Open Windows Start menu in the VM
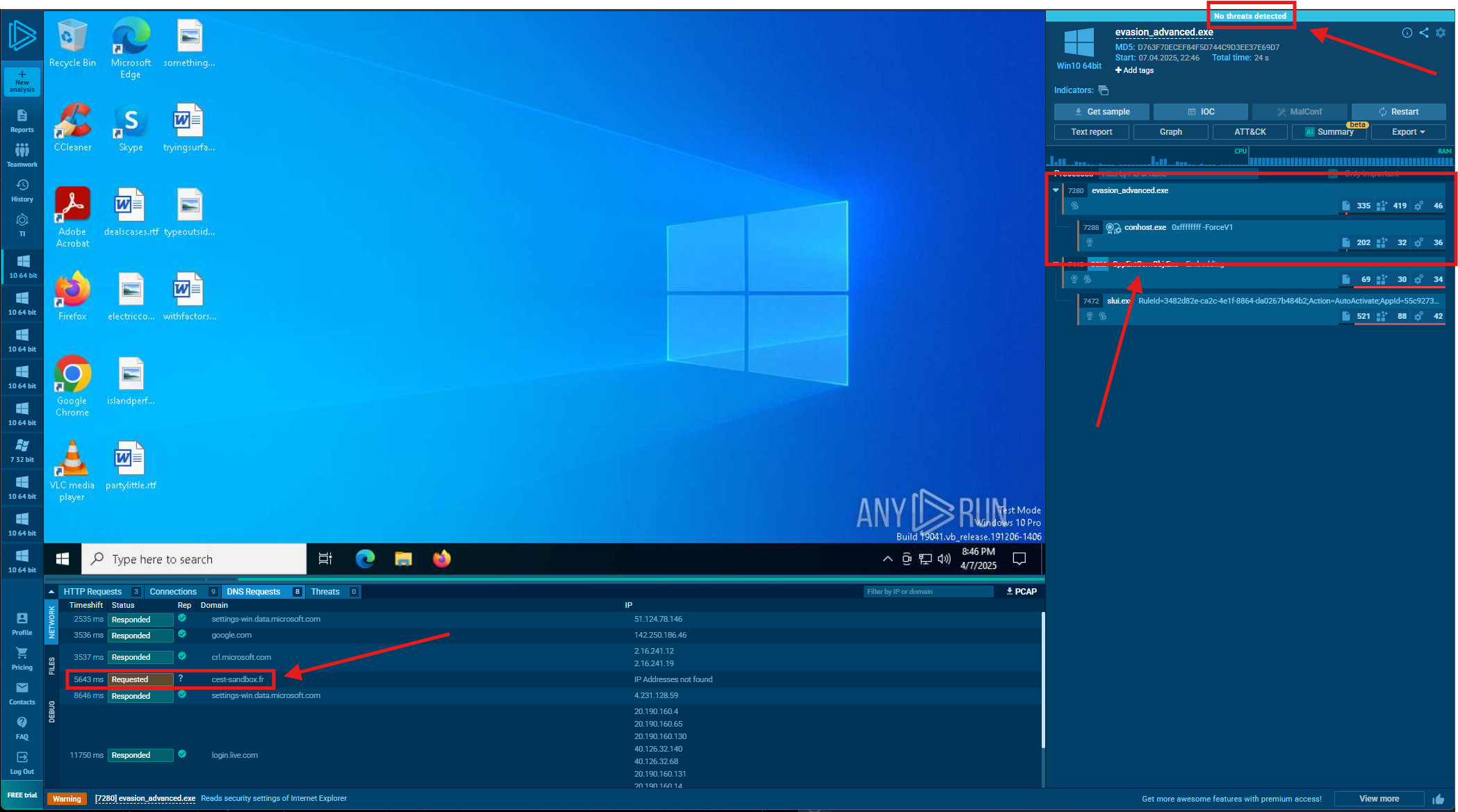Image resolution: width=1458 pixels, height=812 pixels. [63, 559]
